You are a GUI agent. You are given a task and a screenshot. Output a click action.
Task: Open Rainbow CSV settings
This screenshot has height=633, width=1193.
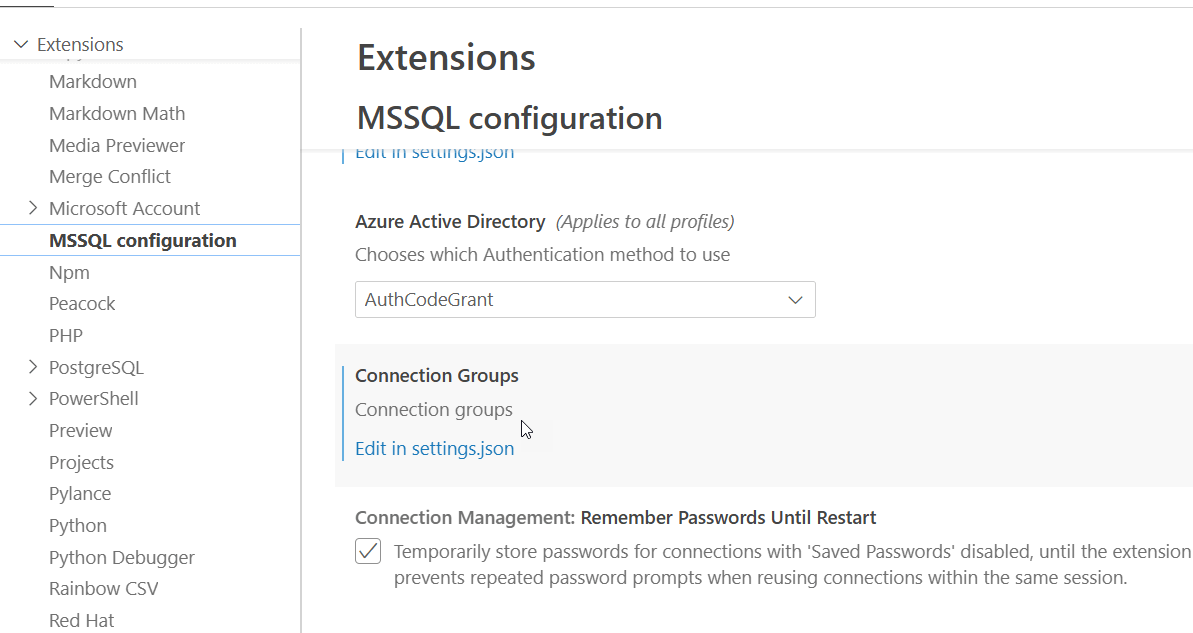pyautogui.click(x=103, y=588)
